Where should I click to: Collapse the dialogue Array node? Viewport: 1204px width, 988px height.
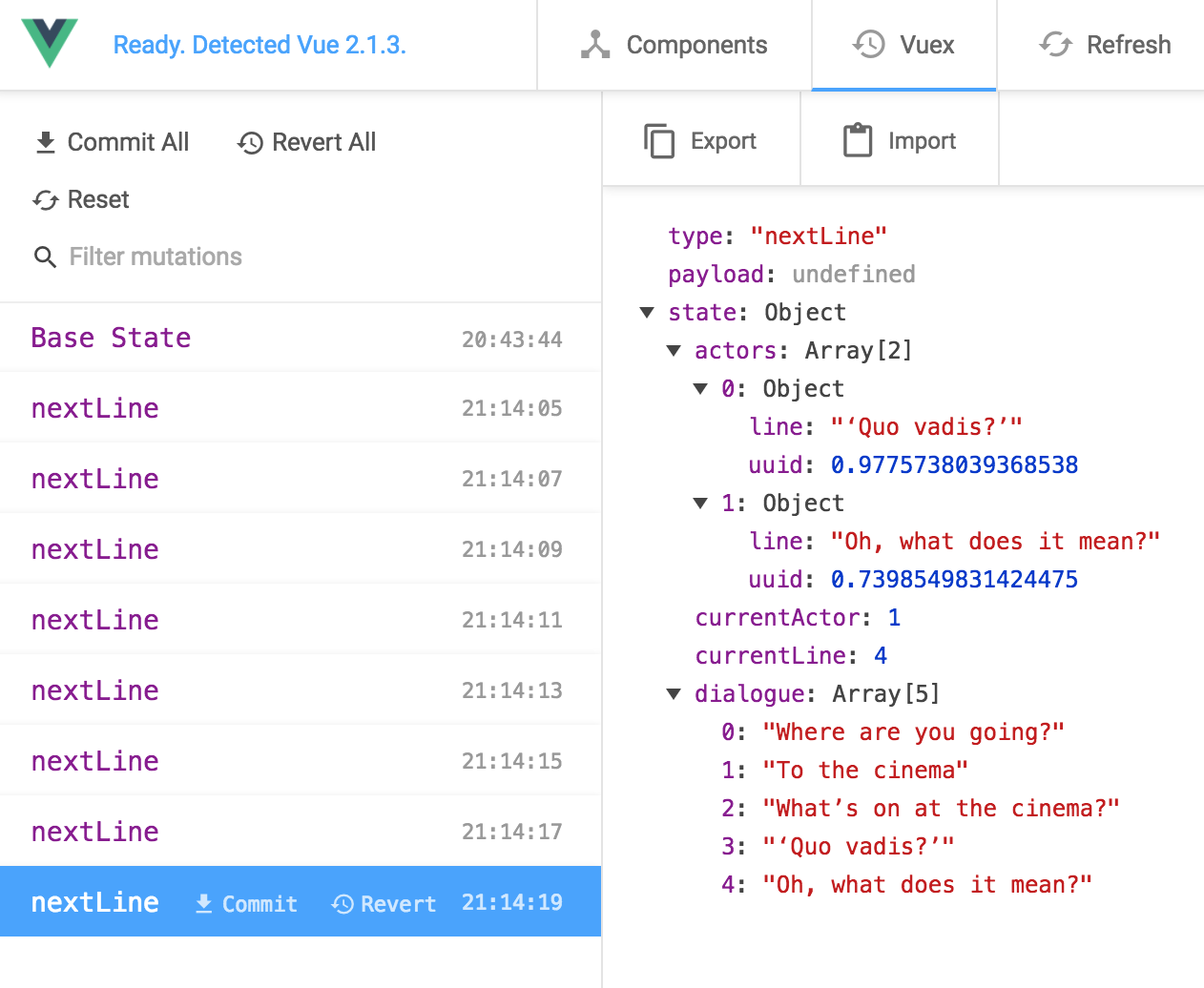pyautogui.click(x=674, y=694)
